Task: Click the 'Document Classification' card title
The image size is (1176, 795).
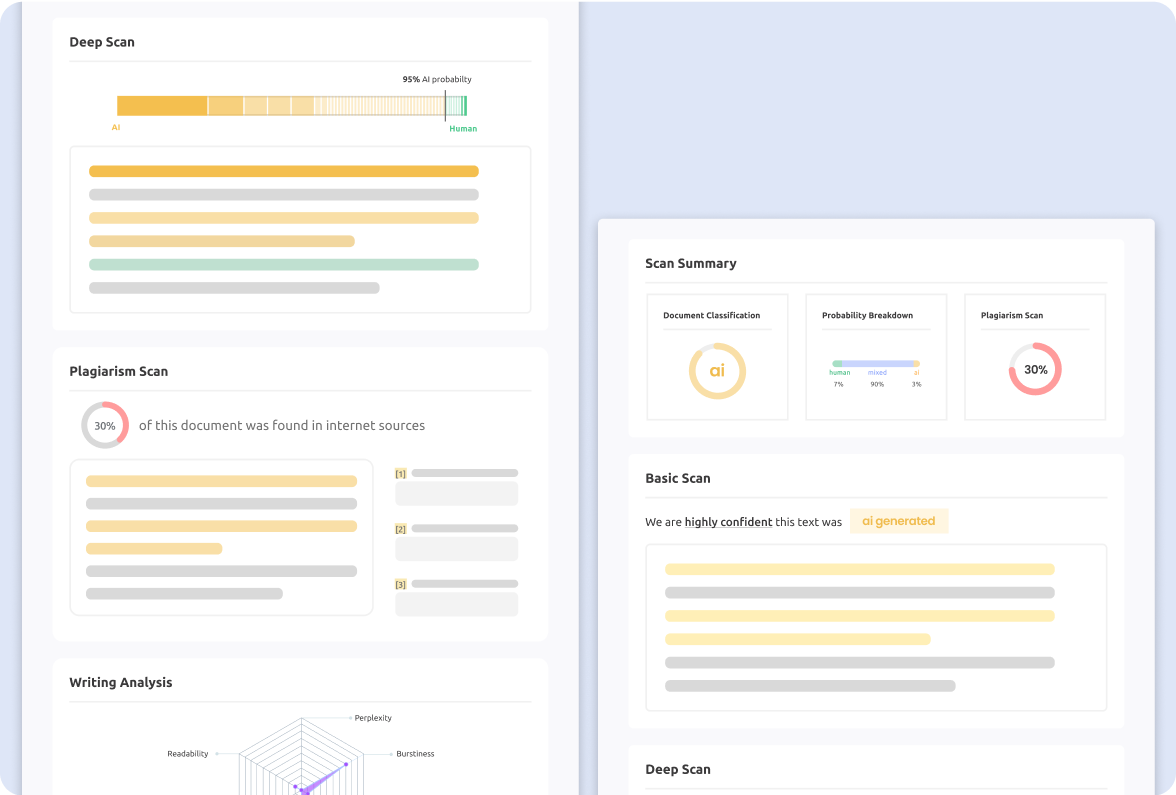Action: coord(712,315)
